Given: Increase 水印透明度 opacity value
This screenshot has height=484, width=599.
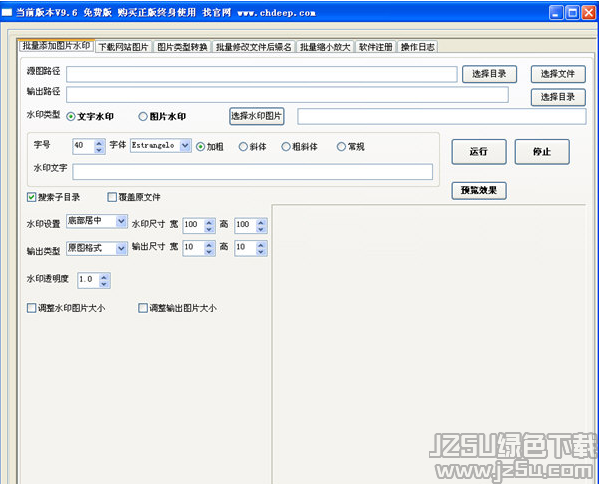Looking at the screenshot, I should [x=104, y=277].
